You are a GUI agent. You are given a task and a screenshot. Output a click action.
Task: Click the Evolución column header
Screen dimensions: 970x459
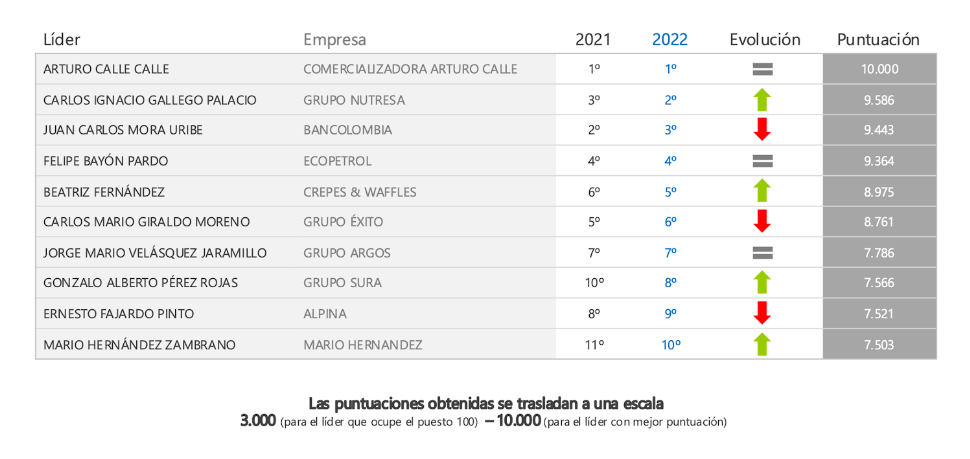coord(765,40)
